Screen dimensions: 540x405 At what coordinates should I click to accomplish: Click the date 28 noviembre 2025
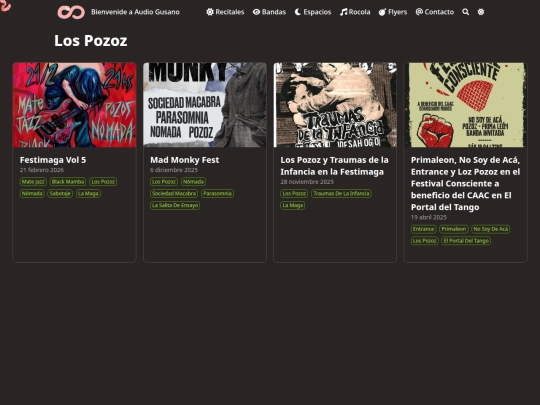307,182
